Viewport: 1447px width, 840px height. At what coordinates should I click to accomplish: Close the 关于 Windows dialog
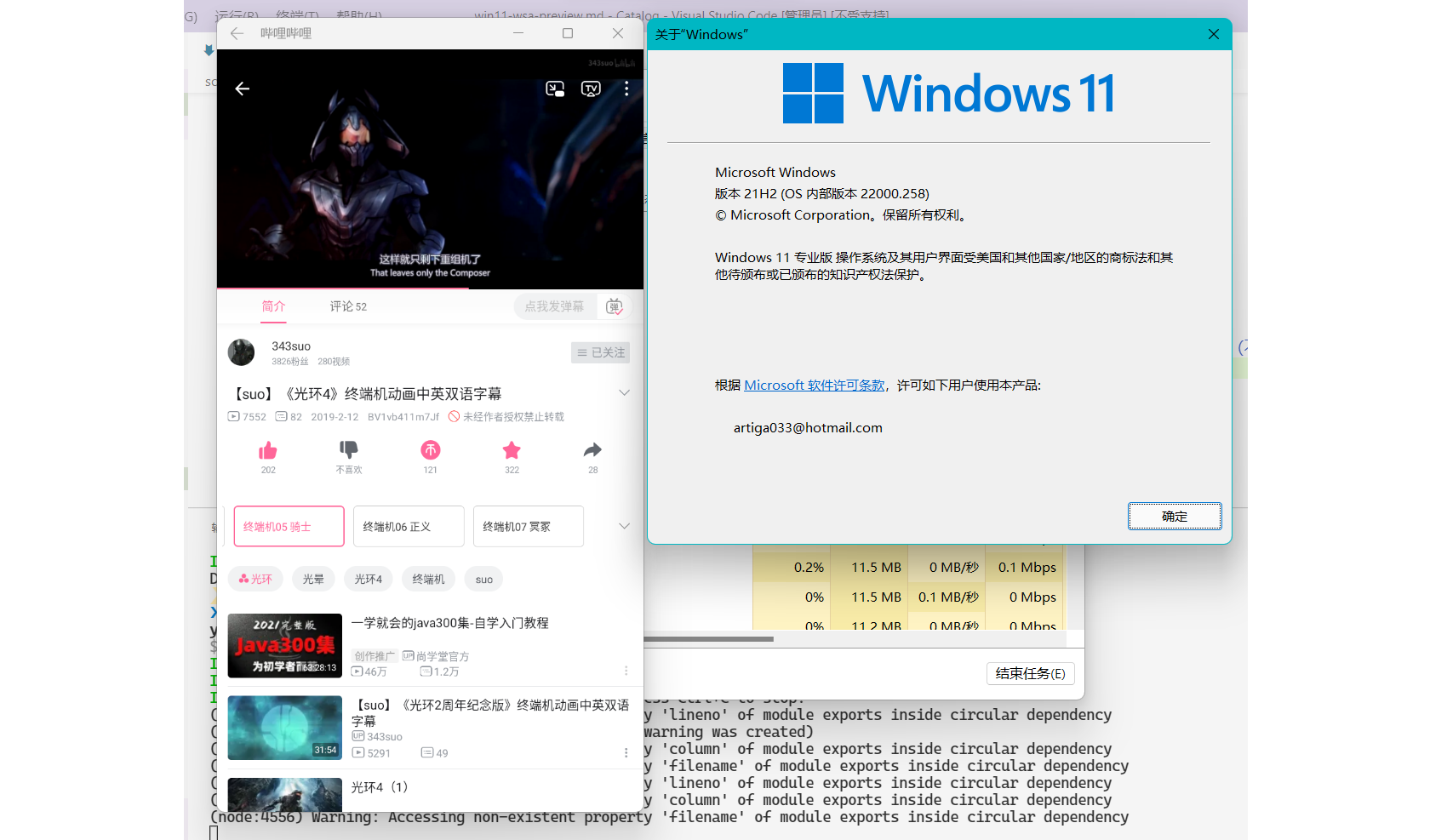click(x=1214, y=34)
